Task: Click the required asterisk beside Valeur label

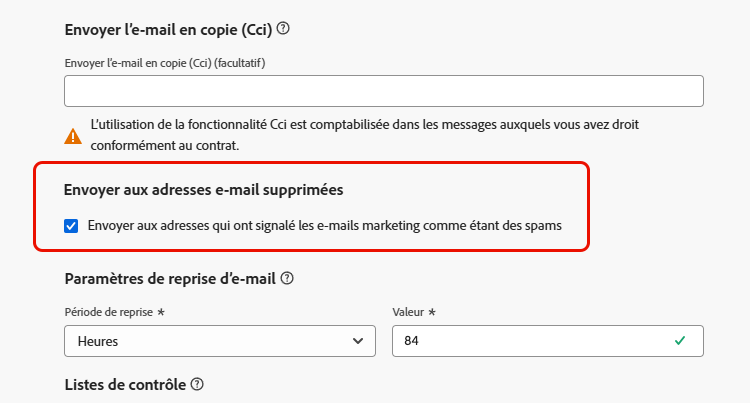Action: (x=432, y=312)
